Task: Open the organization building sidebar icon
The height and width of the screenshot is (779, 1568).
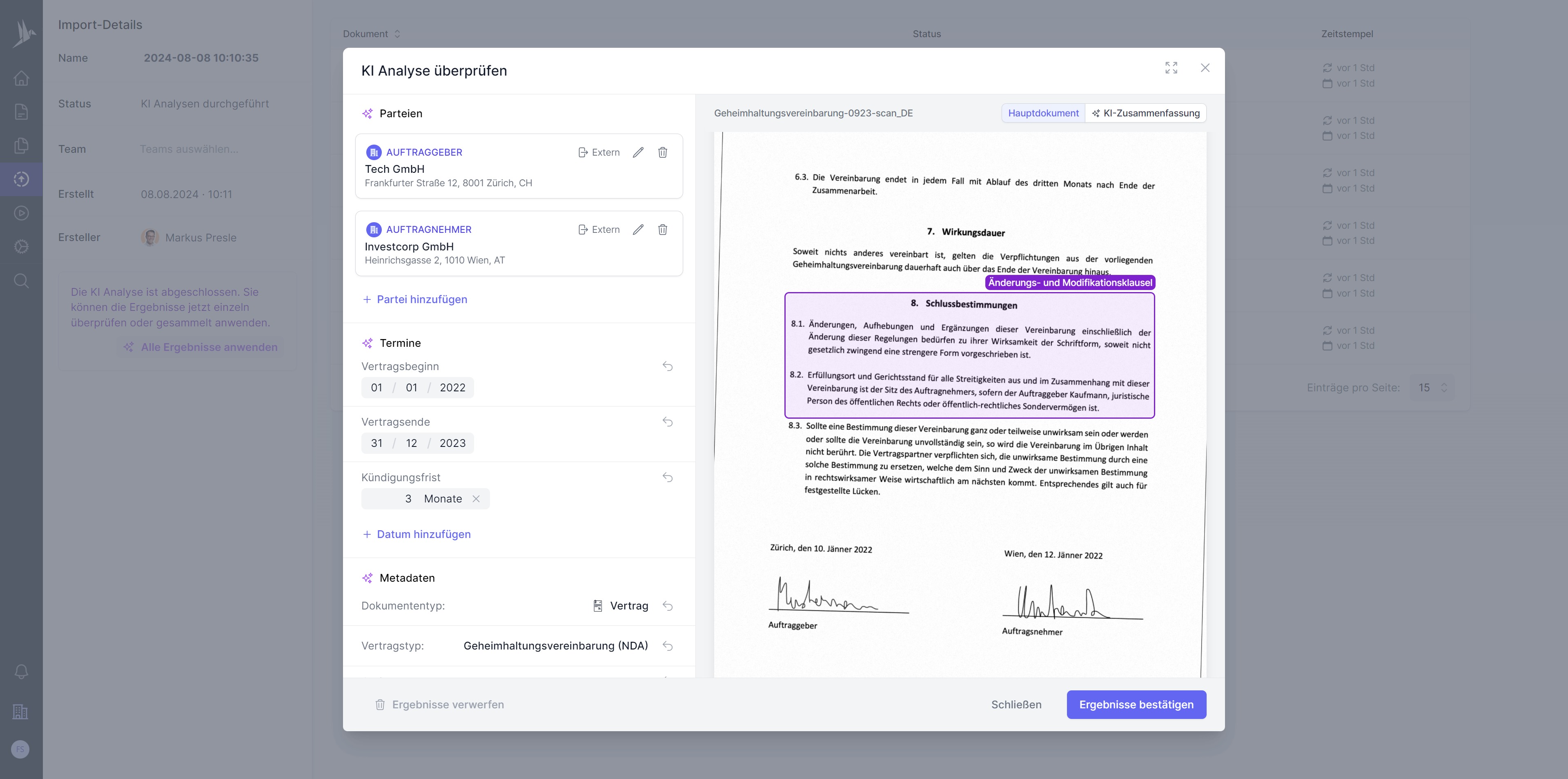Action: (x=20, y=711)
